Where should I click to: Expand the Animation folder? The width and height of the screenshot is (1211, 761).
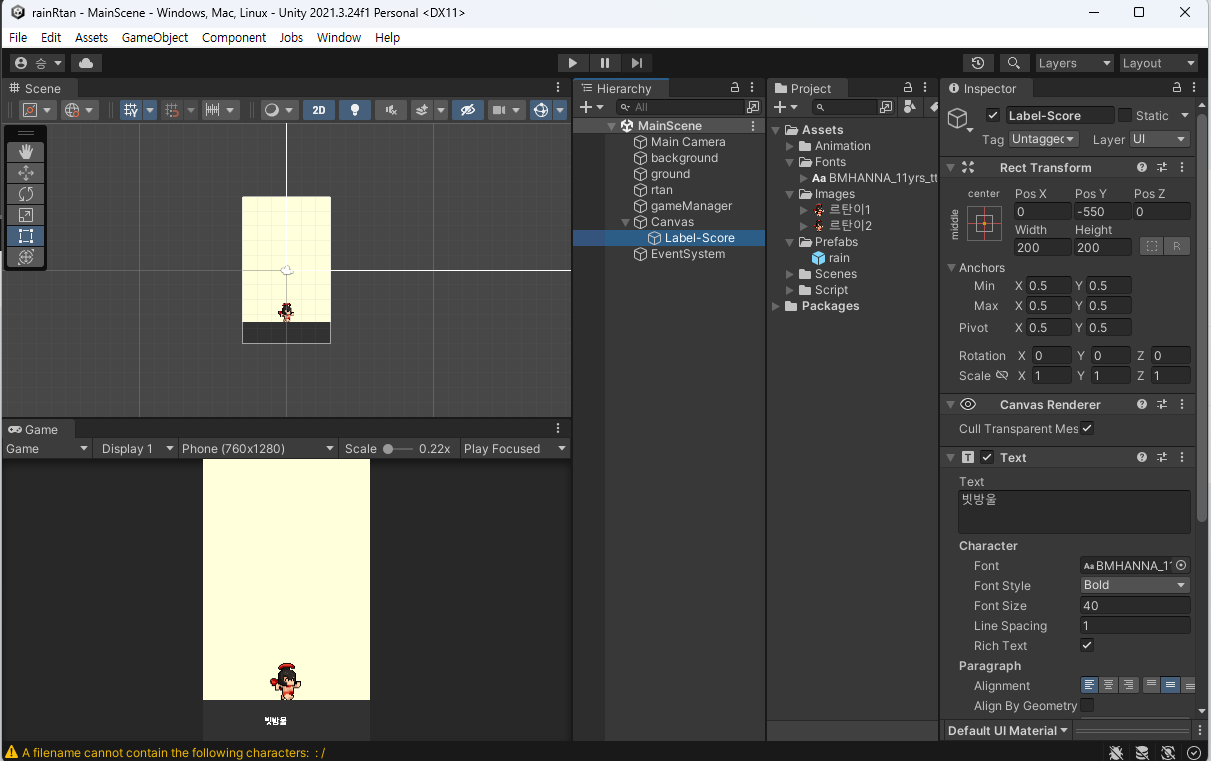point(790,146)
